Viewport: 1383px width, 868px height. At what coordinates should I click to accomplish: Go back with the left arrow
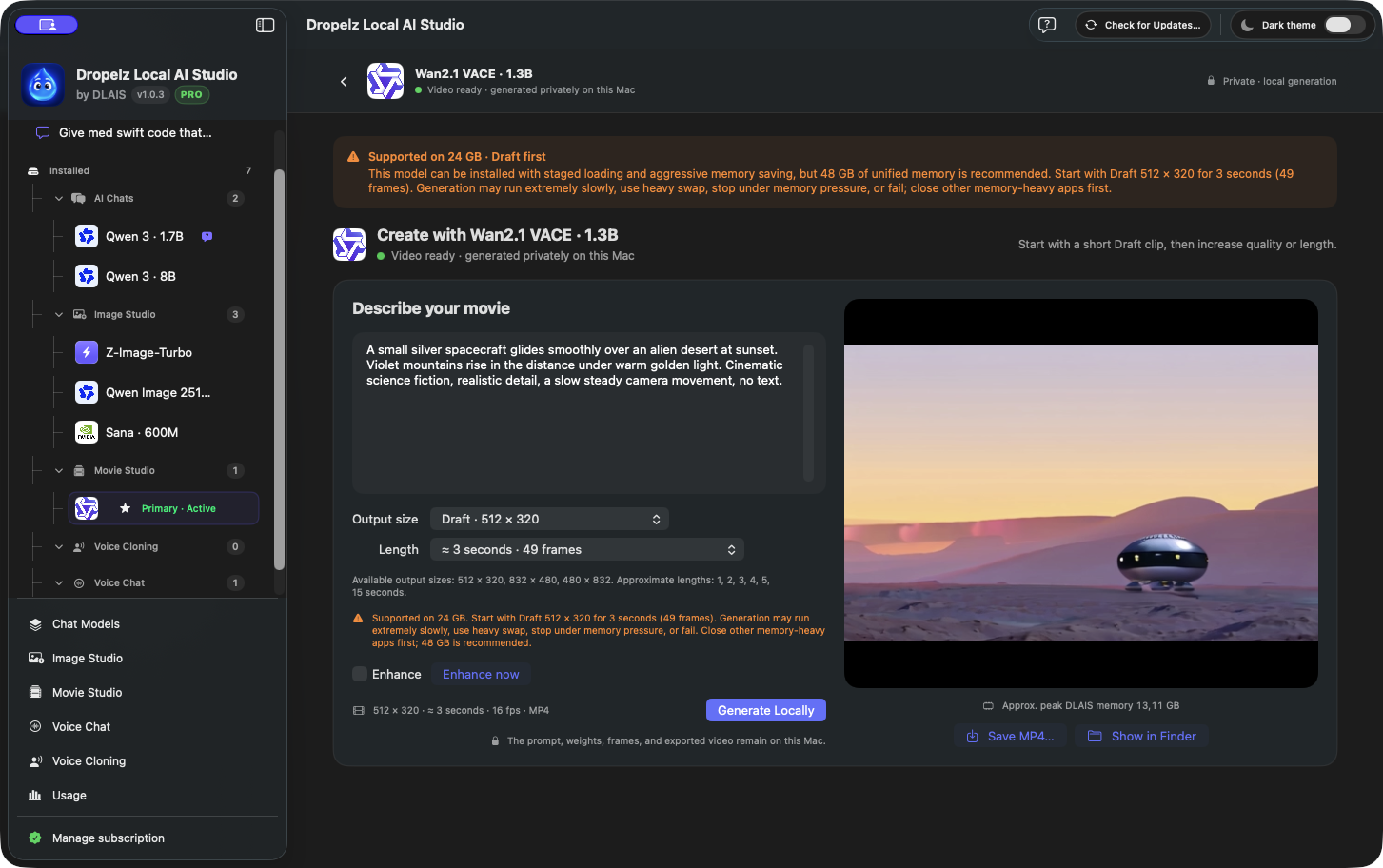pos(344,82)
